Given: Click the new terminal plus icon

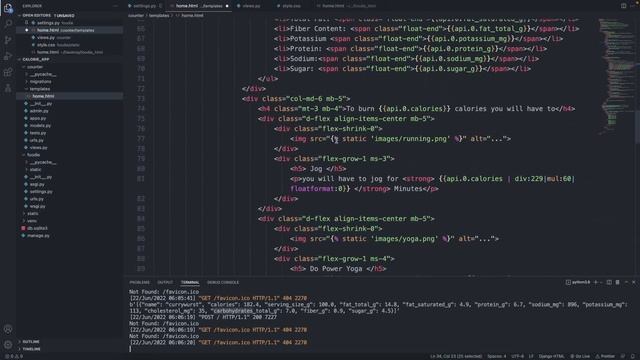Looking at the screenshot, I should pyautogui.click(x=596, y=282).
